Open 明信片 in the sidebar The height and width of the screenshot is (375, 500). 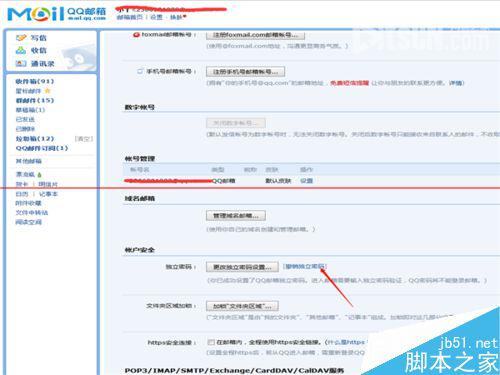coord(48,184)
